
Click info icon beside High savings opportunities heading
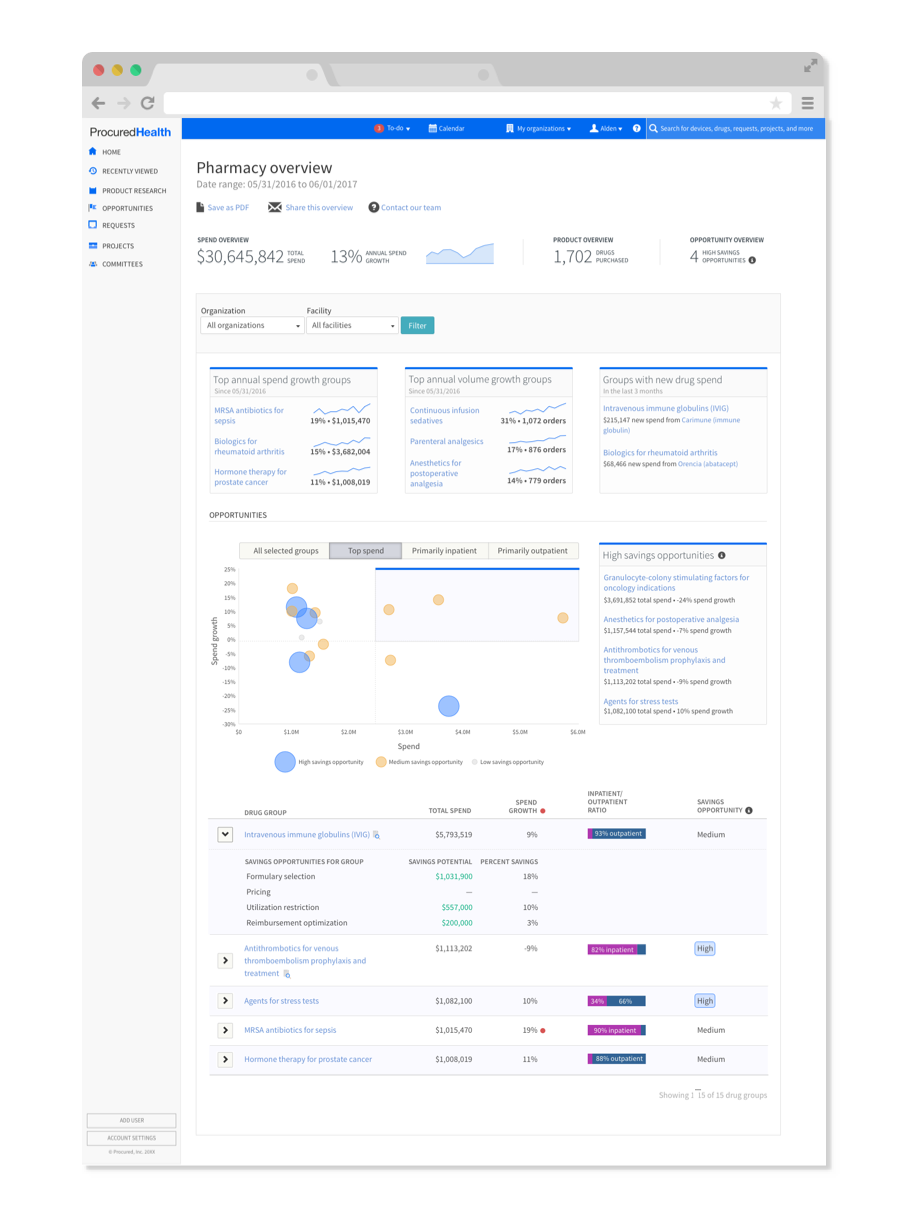click(722, 555)
